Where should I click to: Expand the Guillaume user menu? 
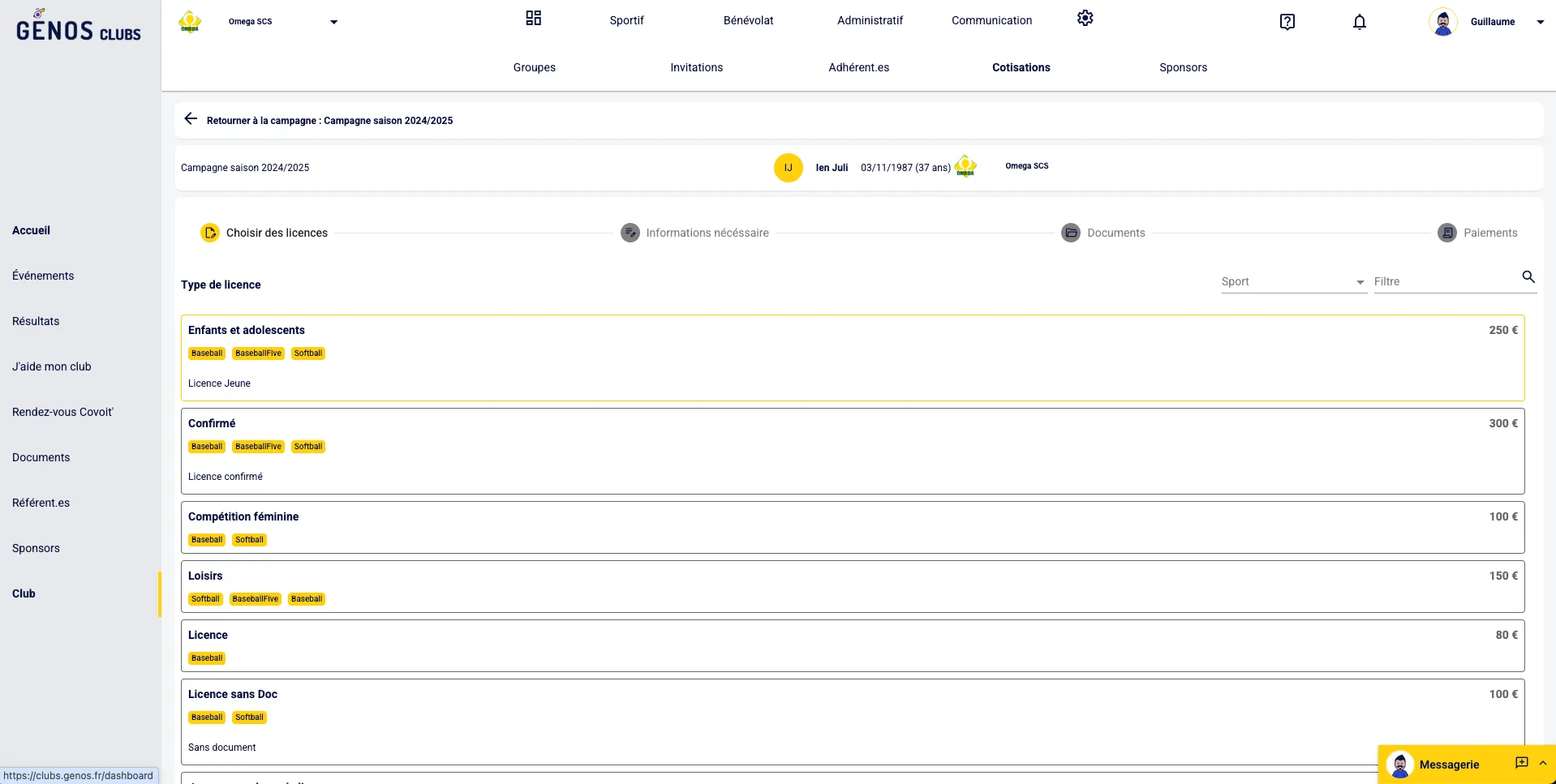click(x=1539, y=22)
